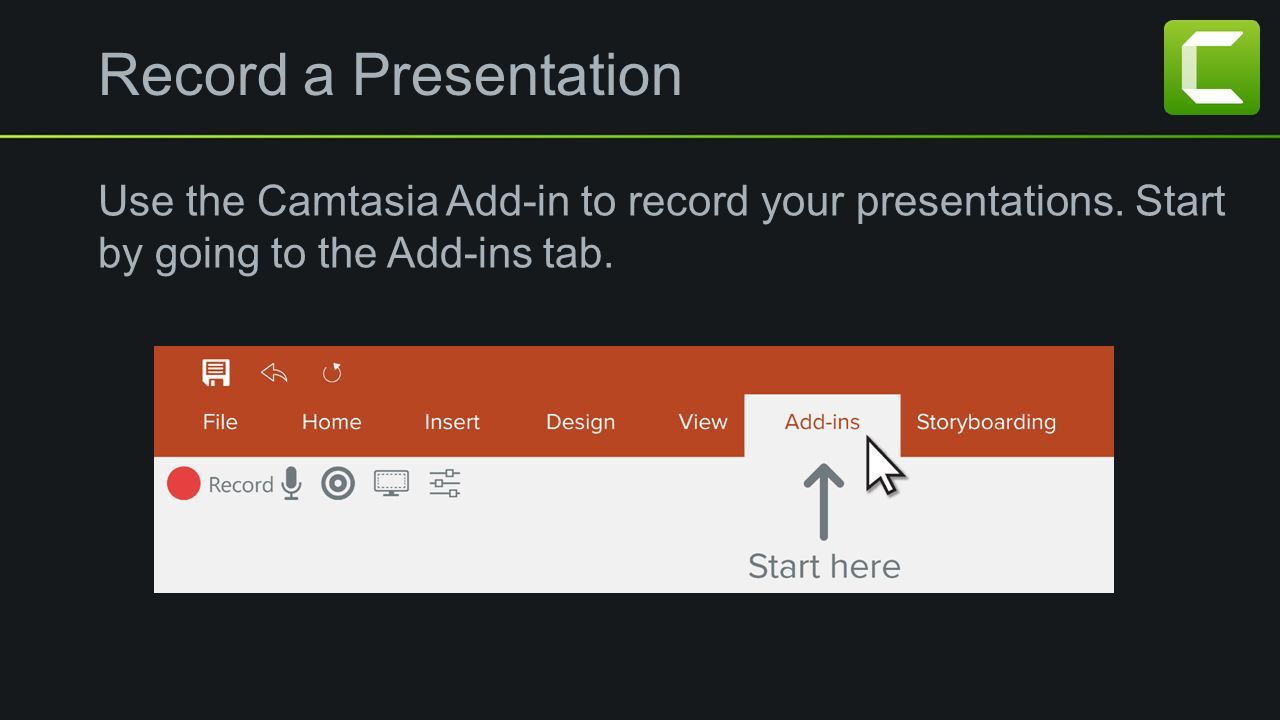
Task: Click the Start here caption
Action: [824, 566]
